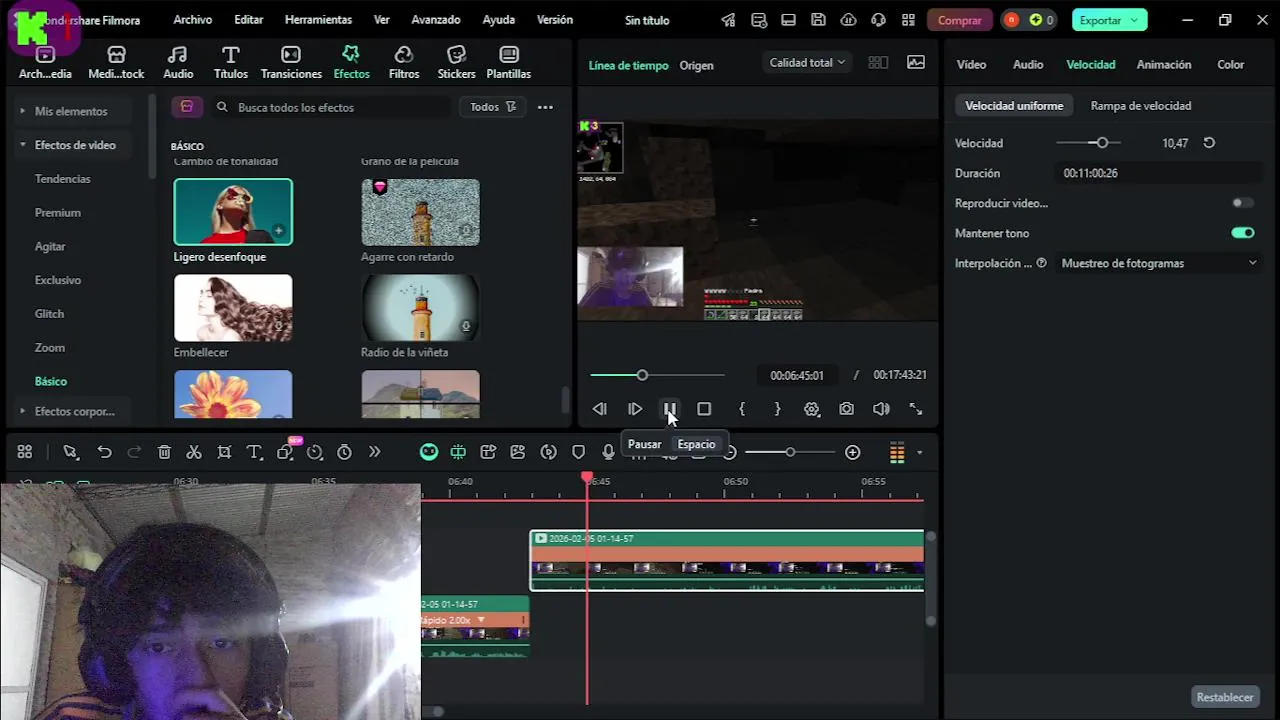Click the effects search input field
This screenshot has width=1280, height=720.
[x=331, y=107]
